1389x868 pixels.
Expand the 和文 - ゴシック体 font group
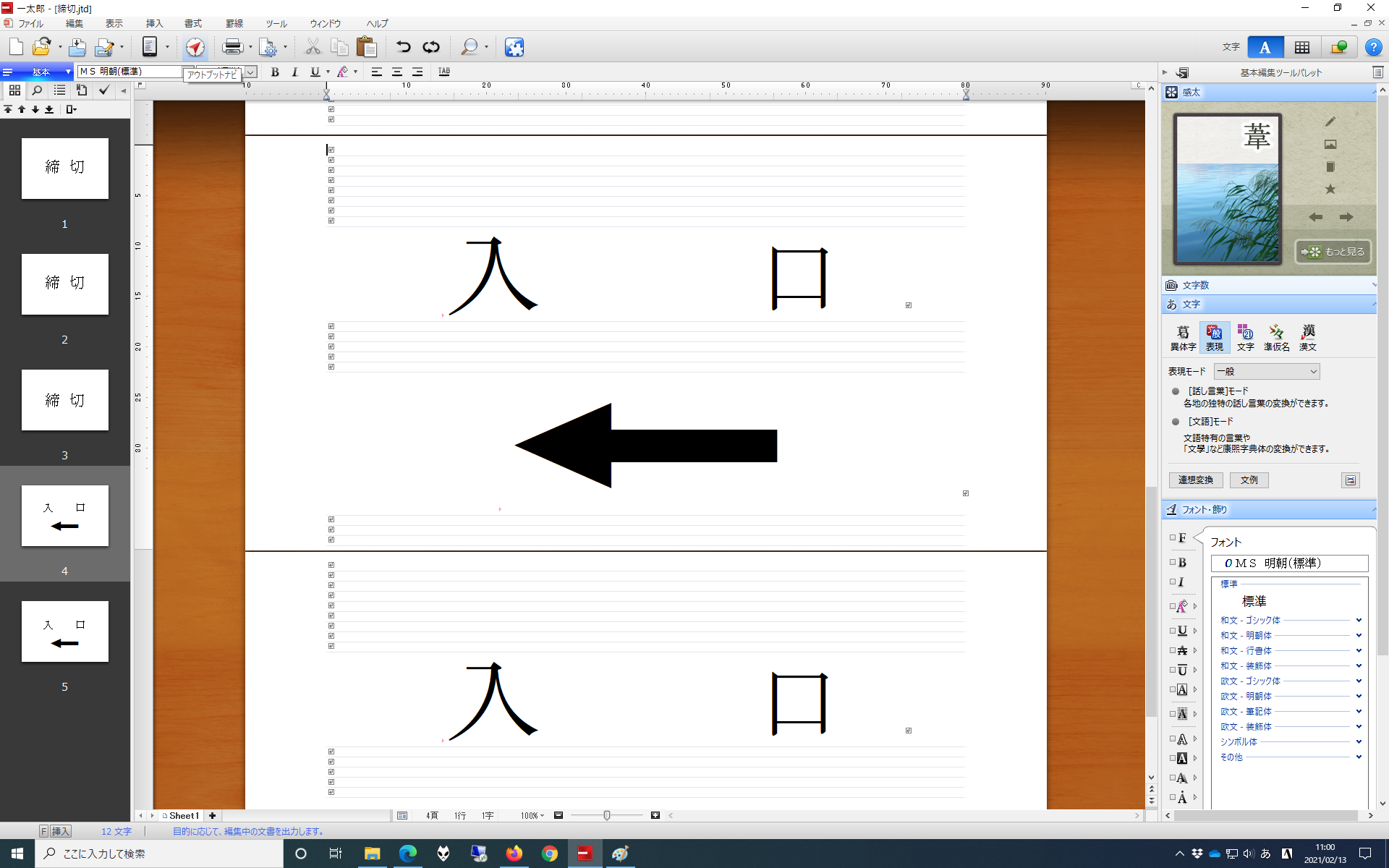point(1359,621)
